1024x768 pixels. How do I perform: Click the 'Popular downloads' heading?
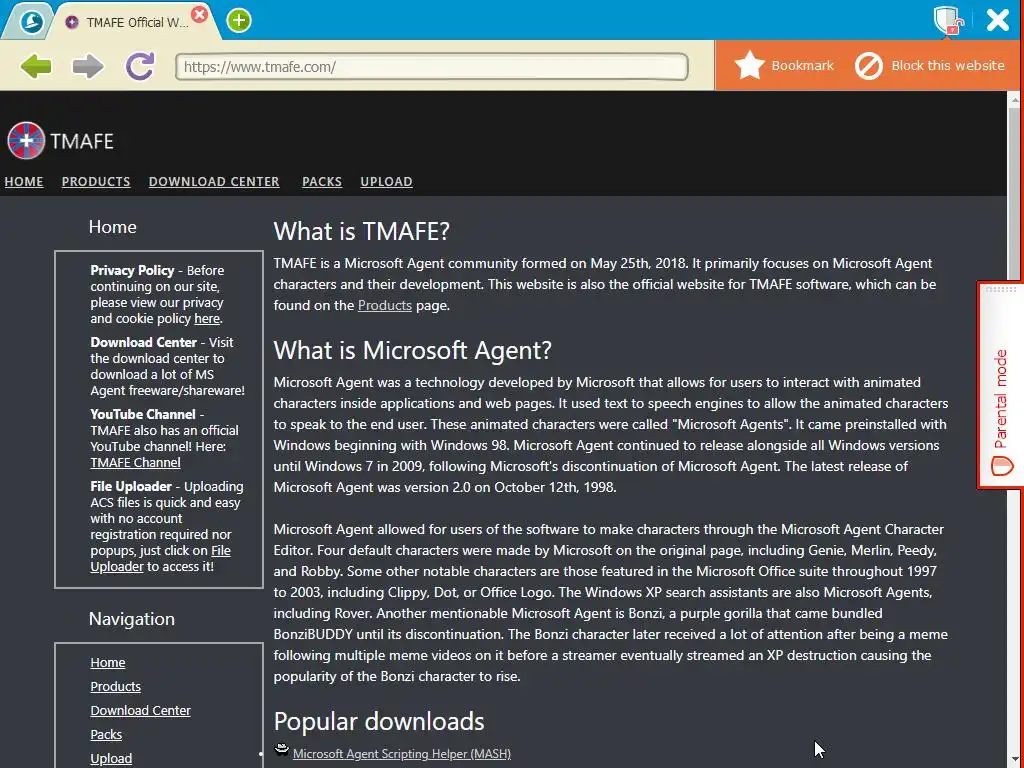tap(379, 721)
